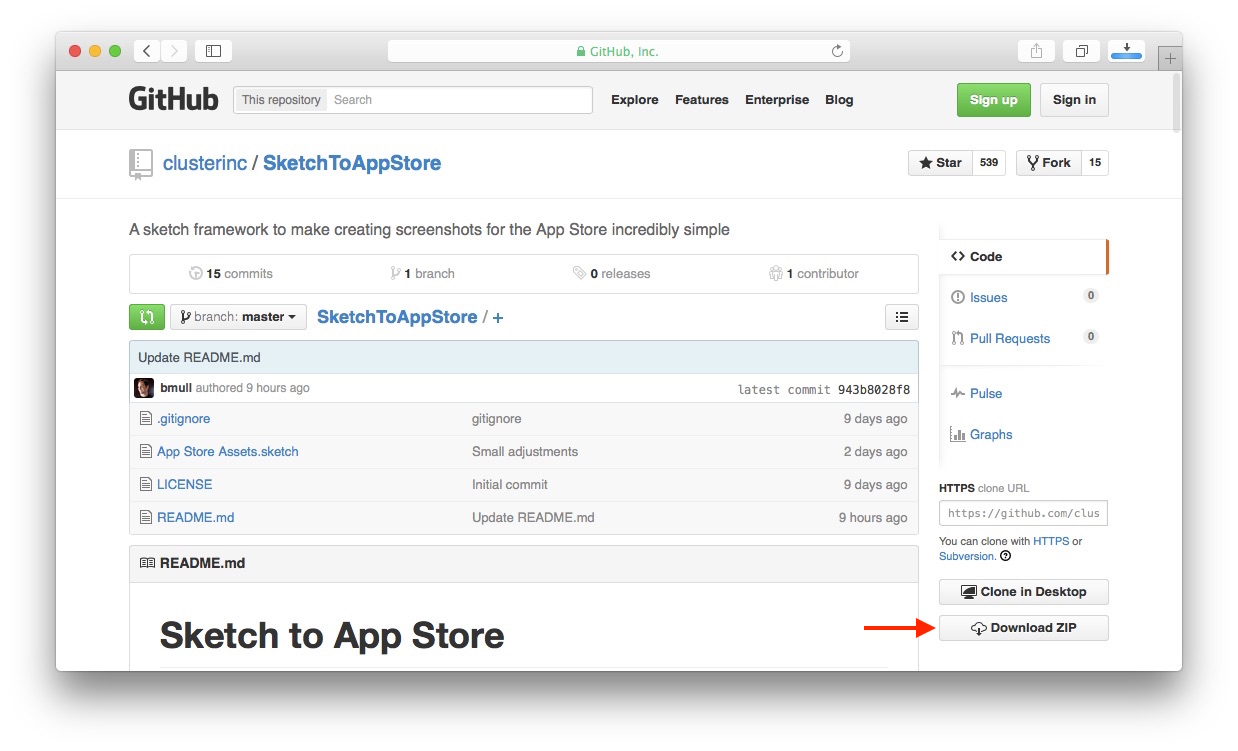
Task: Open README.md file link
Action: pos(196,517)
